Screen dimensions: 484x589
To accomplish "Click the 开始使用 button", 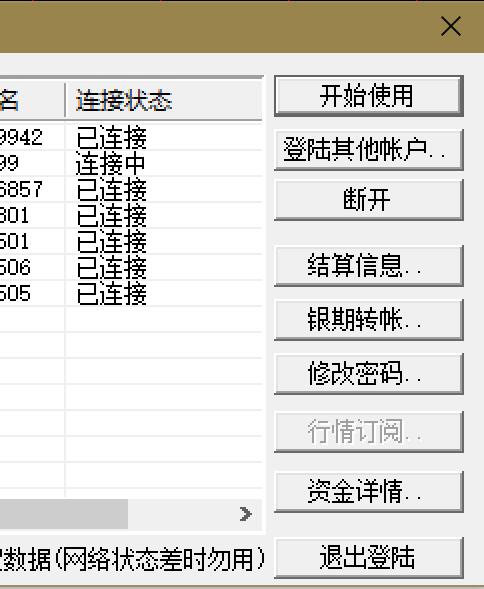I will [x=369, y=96].
